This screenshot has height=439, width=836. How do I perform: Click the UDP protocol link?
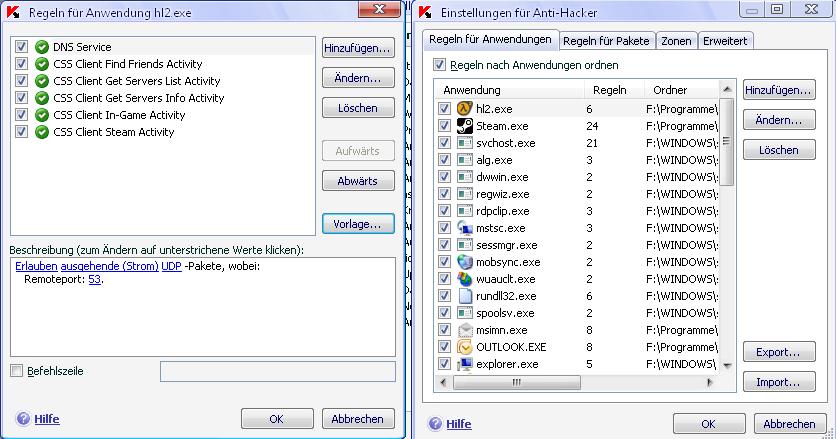[171, 266]
